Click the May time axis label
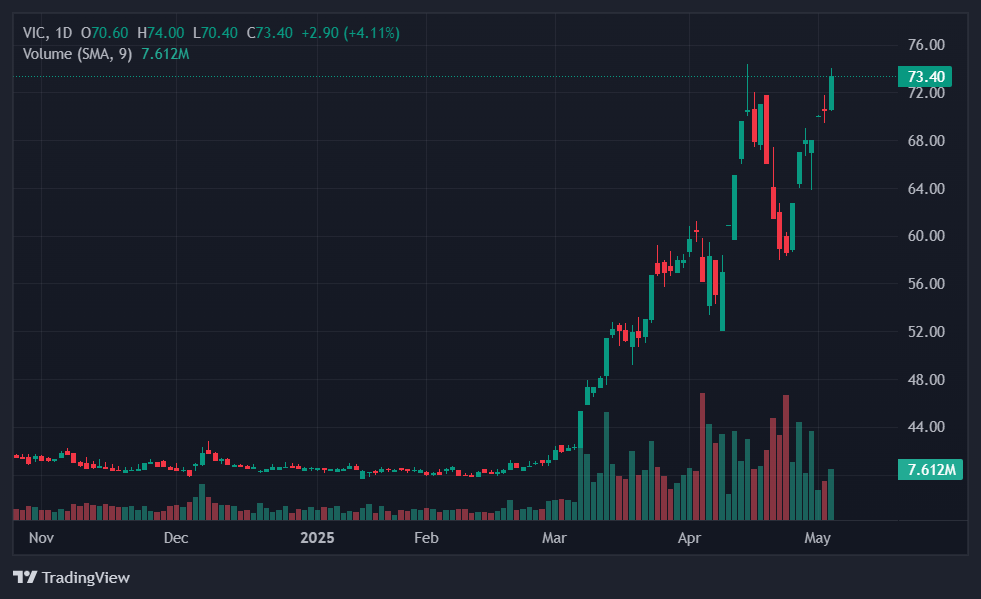 tap(817, 538)
